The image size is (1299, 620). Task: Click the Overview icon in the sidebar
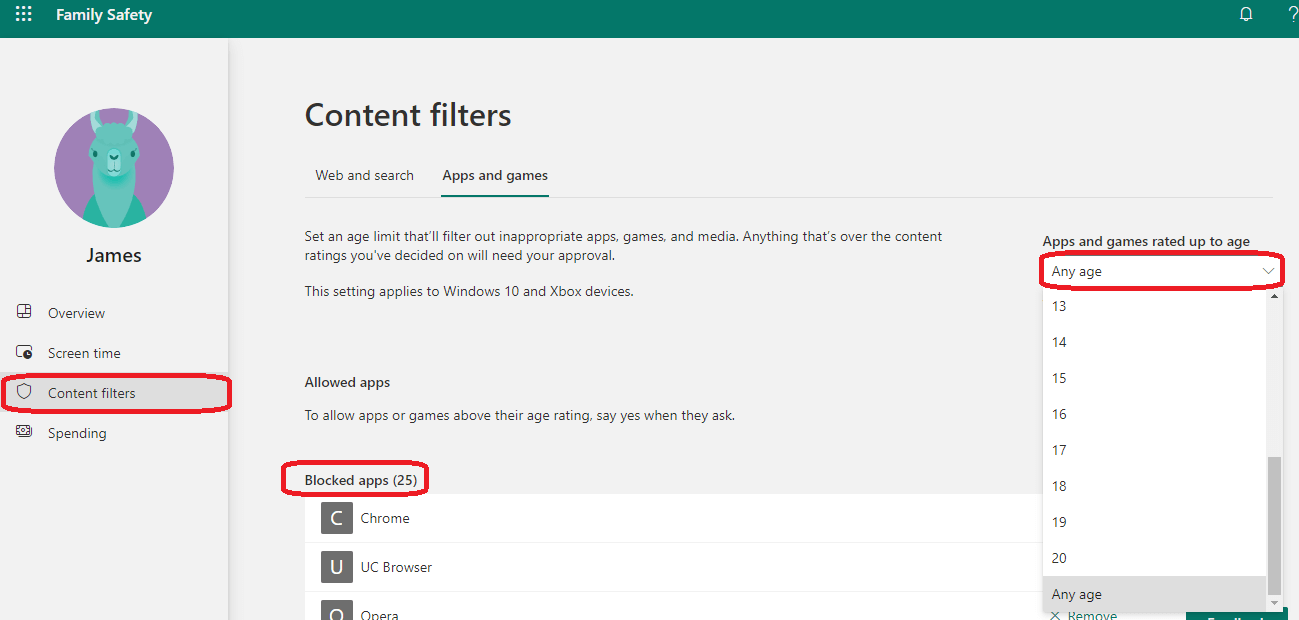25,312
